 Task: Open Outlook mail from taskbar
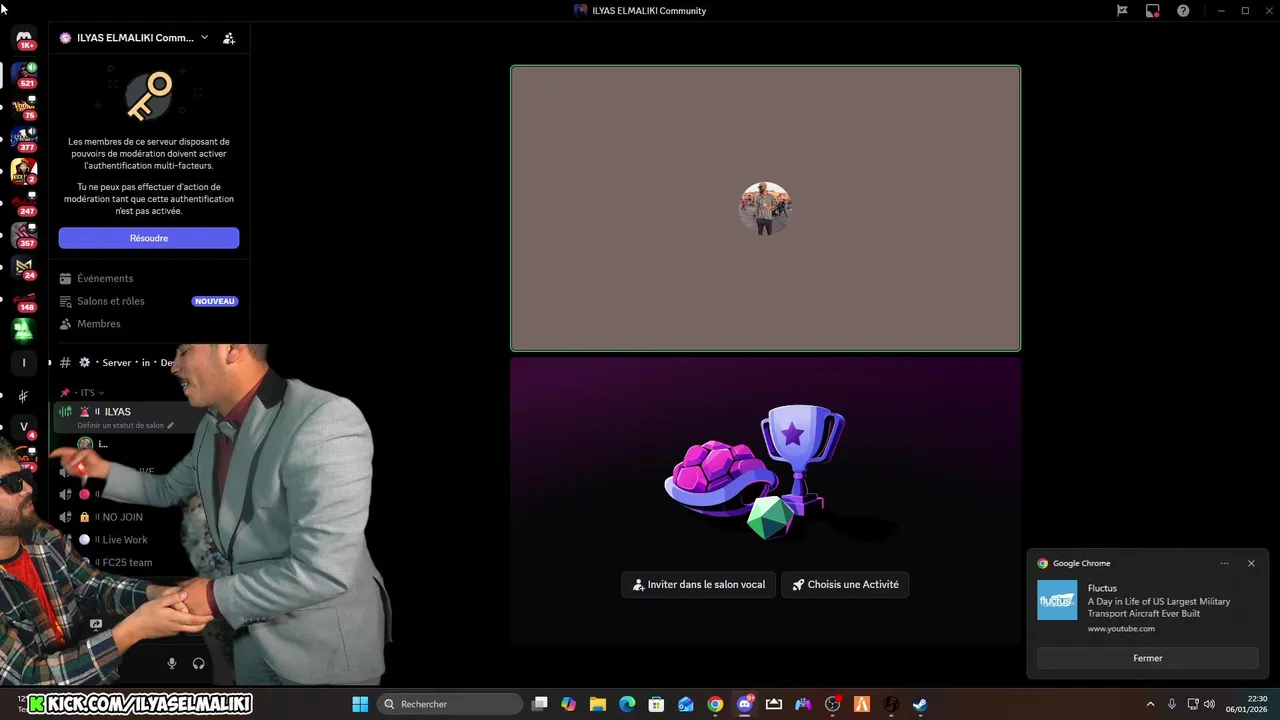[686, 704]
